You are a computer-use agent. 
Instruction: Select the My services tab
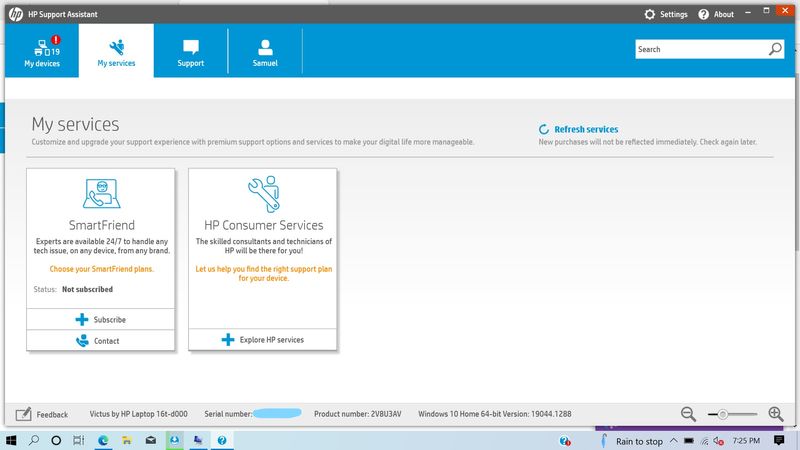pyautogui.click(x=116, y=50)
